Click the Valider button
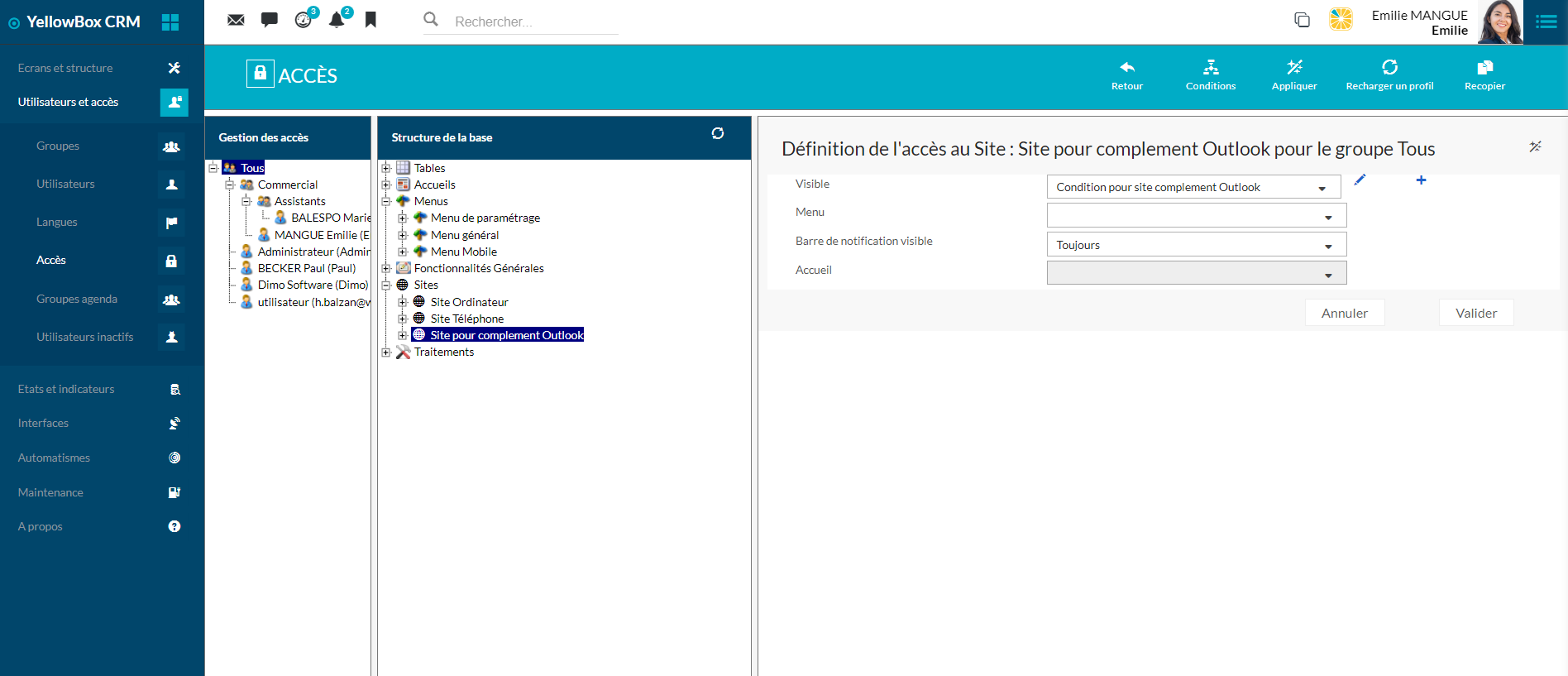 click(1475, 313)
